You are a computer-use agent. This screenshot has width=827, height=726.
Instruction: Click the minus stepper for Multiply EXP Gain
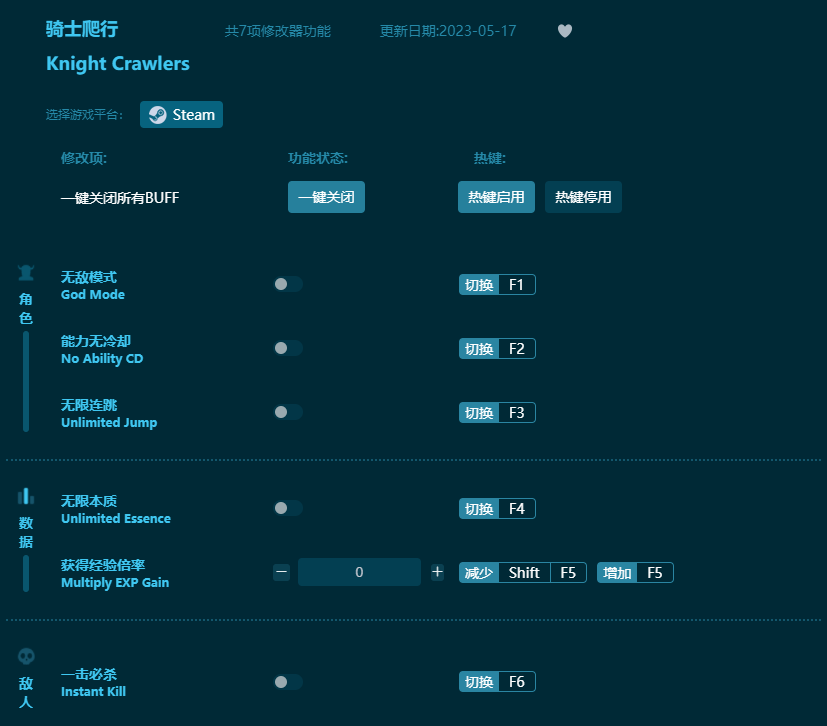(x=281, y=572)
